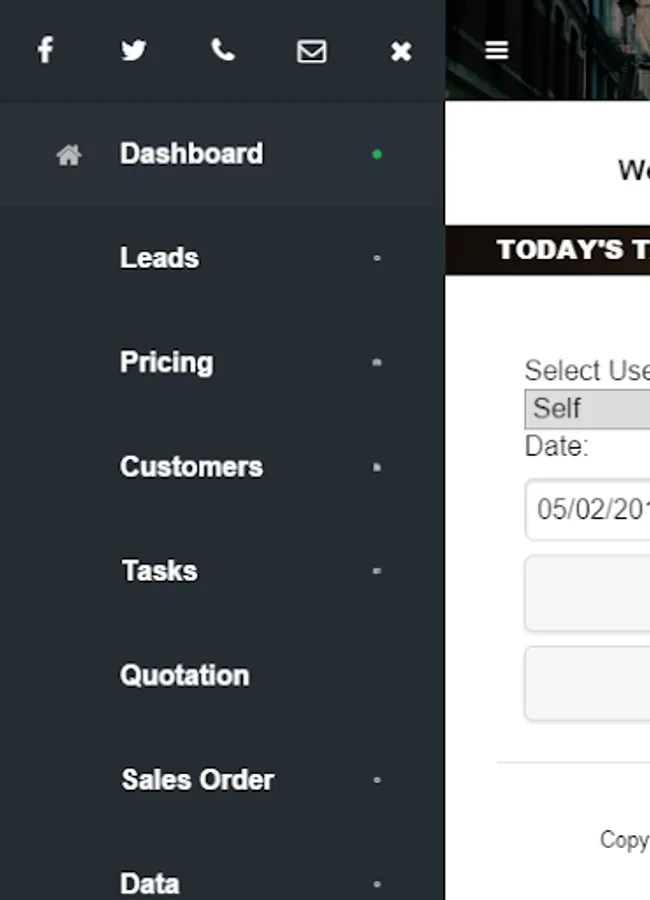The image size is (650, 900).
Task: Click the green dot beside Dashboard
Action: (377, 155)
